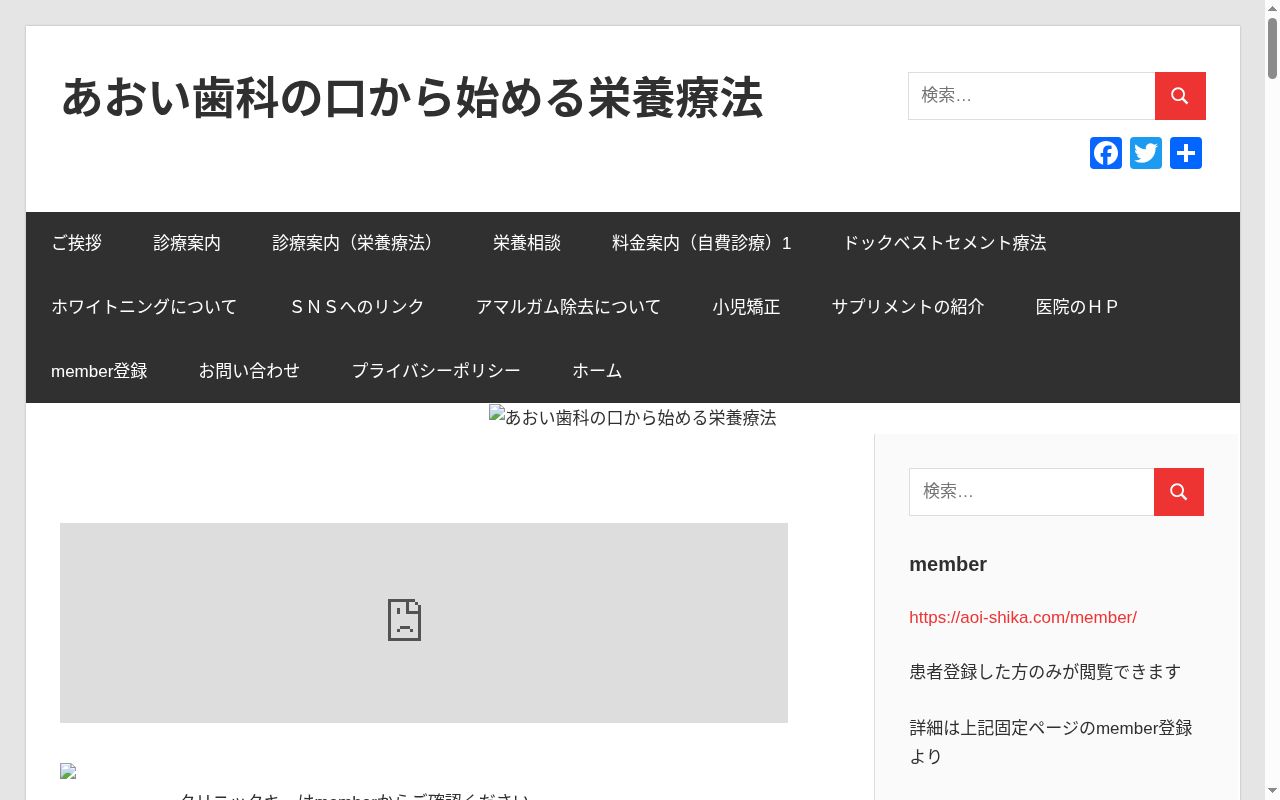Focus the header search field
This screenshot has width=1280, height=800.
point(1031,96)
